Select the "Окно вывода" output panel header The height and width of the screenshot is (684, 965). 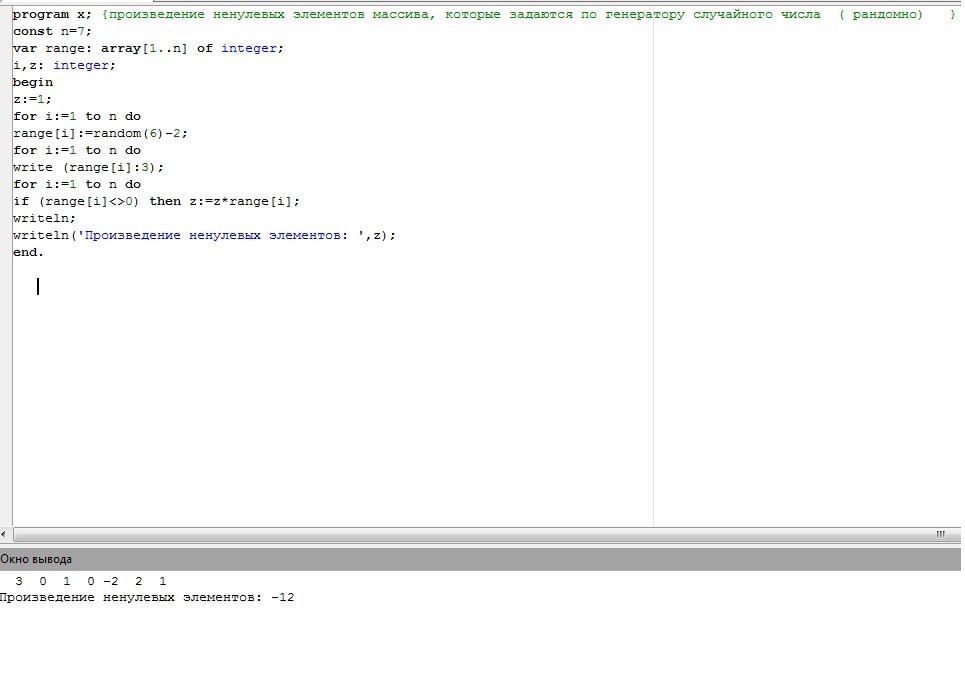click(x=36, y=559)
